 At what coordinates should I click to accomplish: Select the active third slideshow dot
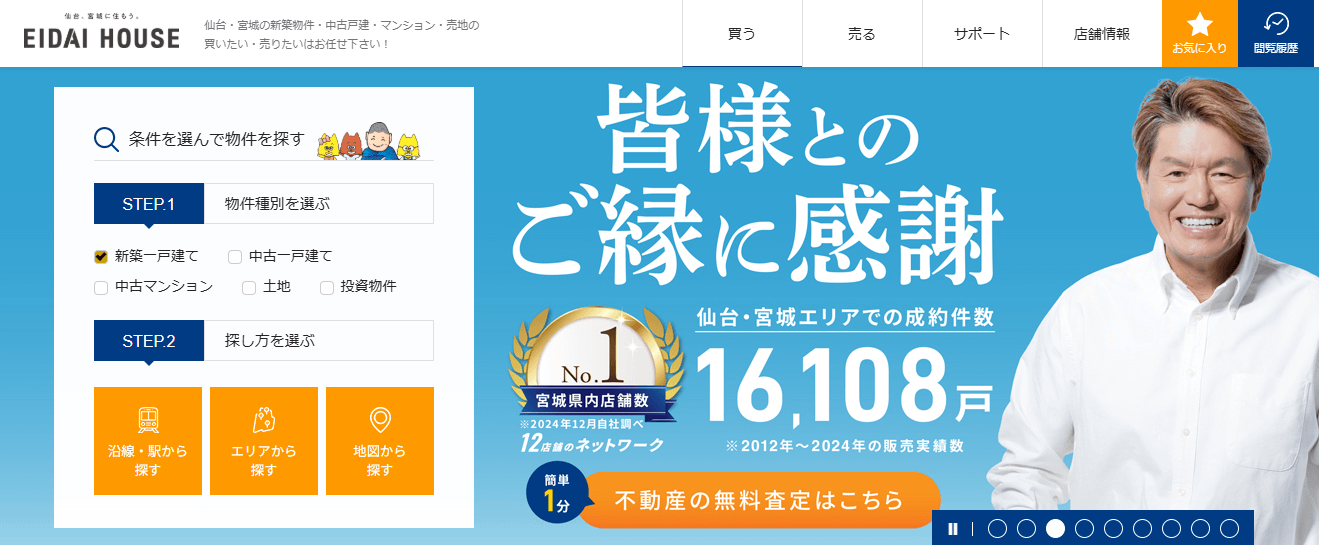1055,529
